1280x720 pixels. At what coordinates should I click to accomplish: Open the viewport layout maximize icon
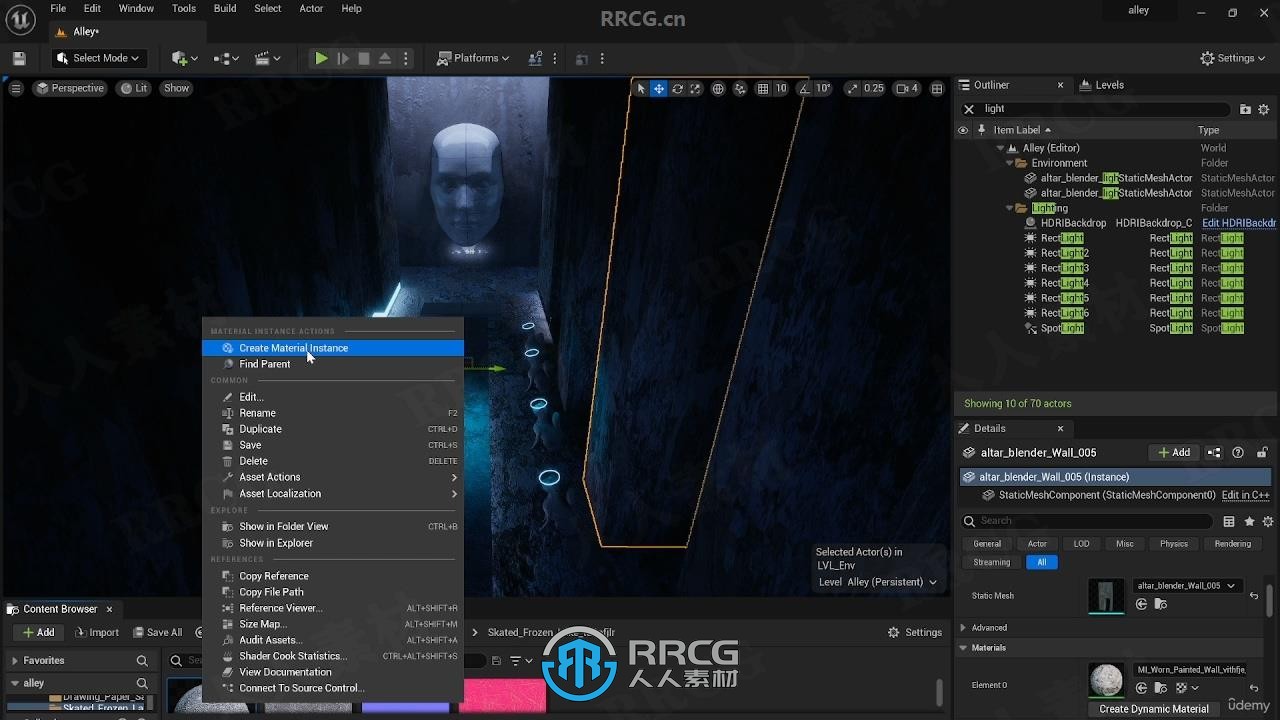pyautogui.click(x=937, y=88)
